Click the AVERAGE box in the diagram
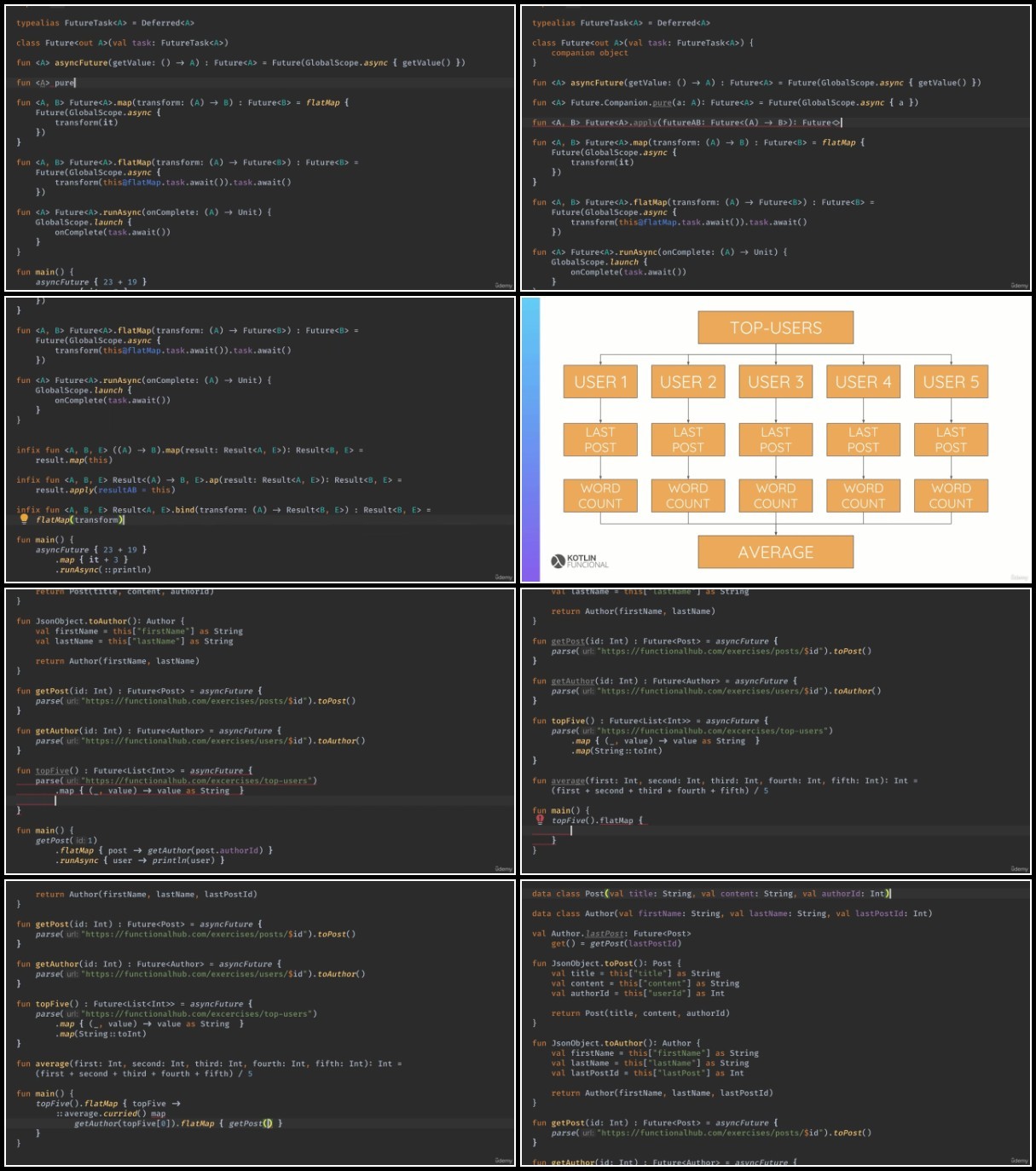 point(775,552)
